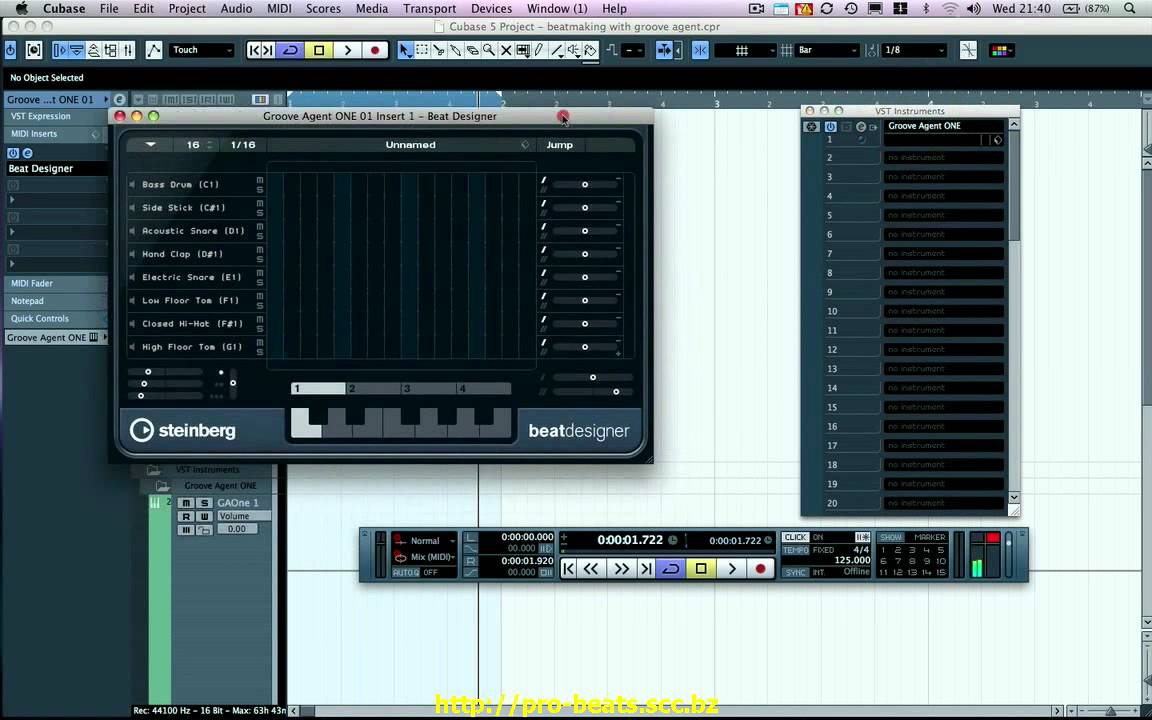This screenshot has width=1152, height=720.
Task: Open the Scores menu
Action: pos(323,9)
